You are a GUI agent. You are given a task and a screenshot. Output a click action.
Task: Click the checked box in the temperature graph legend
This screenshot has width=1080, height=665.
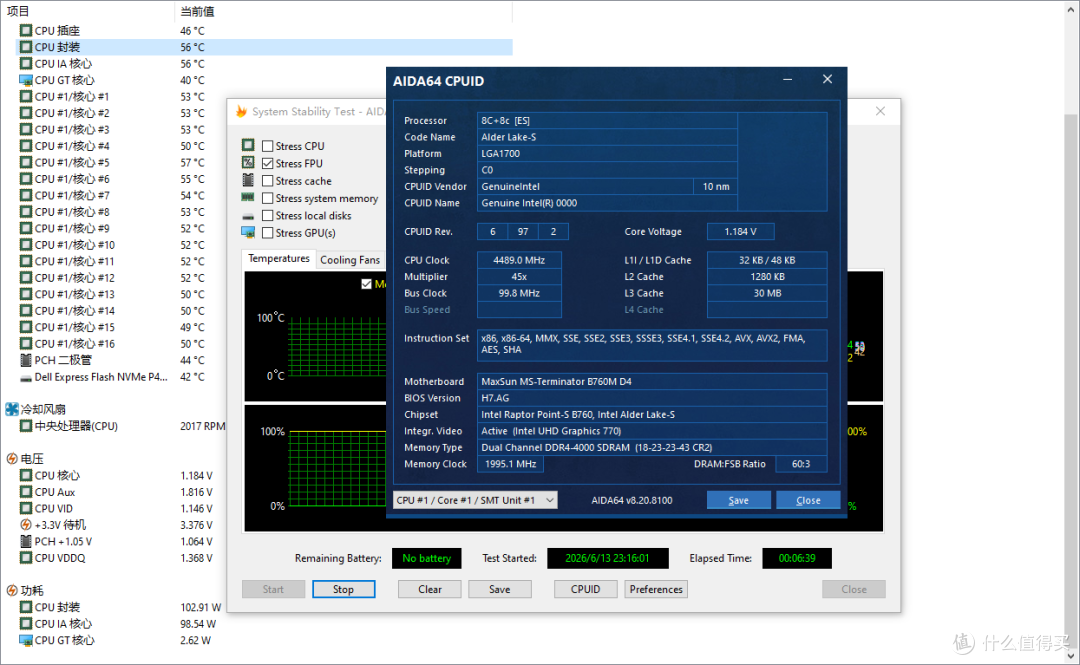click(x=366, y=284)
